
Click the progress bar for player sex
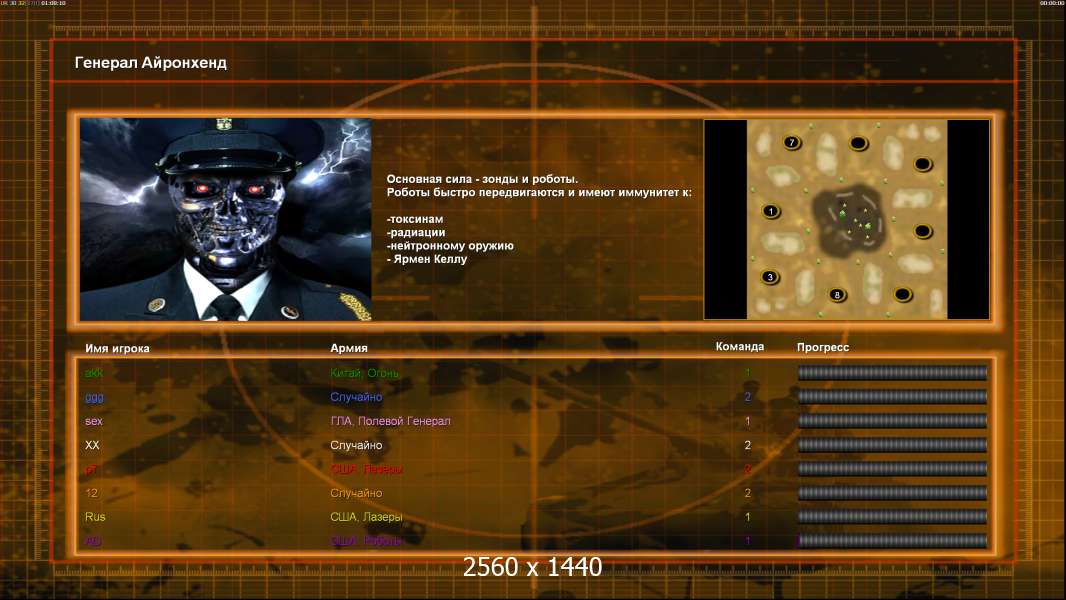point(892,421)
